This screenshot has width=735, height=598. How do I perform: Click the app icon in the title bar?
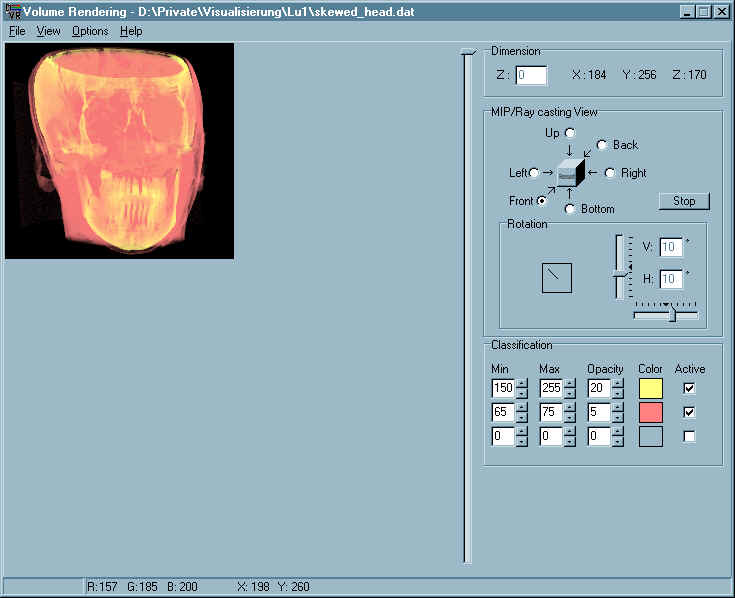point(12,12)
